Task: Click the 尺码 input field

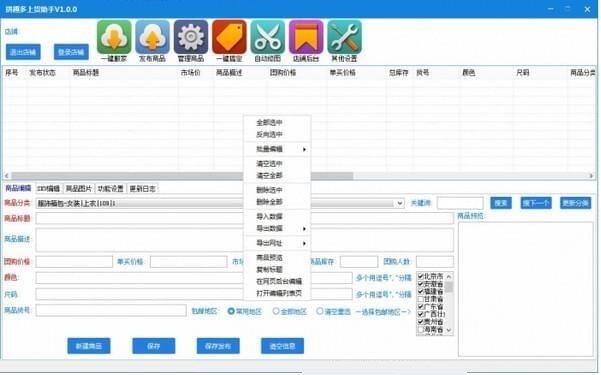Action: (x=194, y=294)
